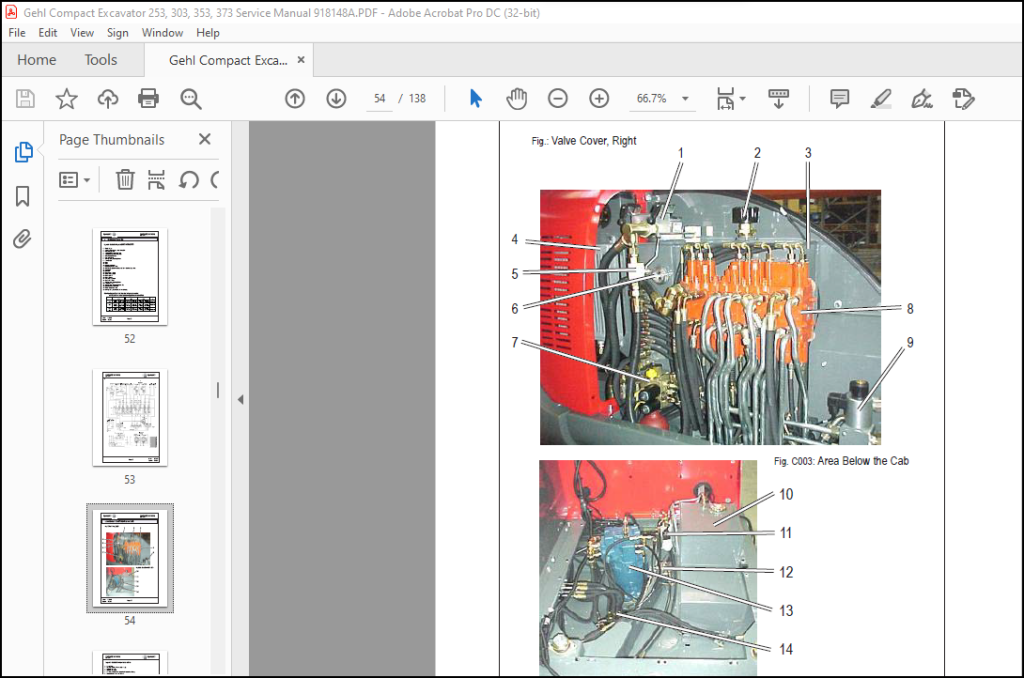Choose the highlight text pen tool

point(880,99)
